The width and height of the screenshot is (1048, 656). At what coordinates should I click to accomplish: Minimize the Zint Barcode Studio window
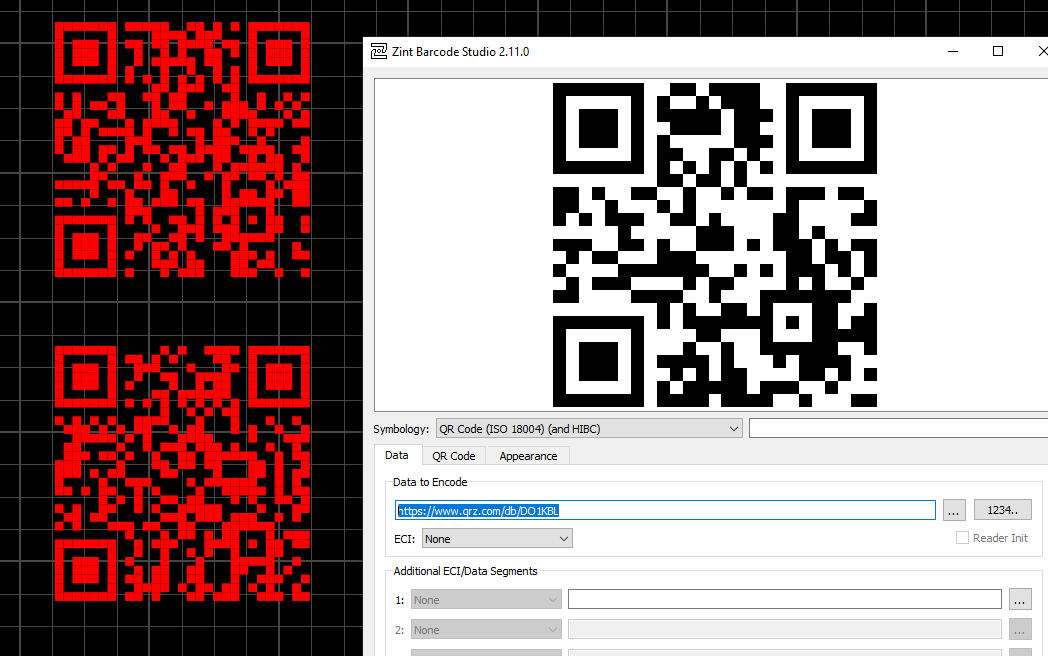(x=953, y=51)
